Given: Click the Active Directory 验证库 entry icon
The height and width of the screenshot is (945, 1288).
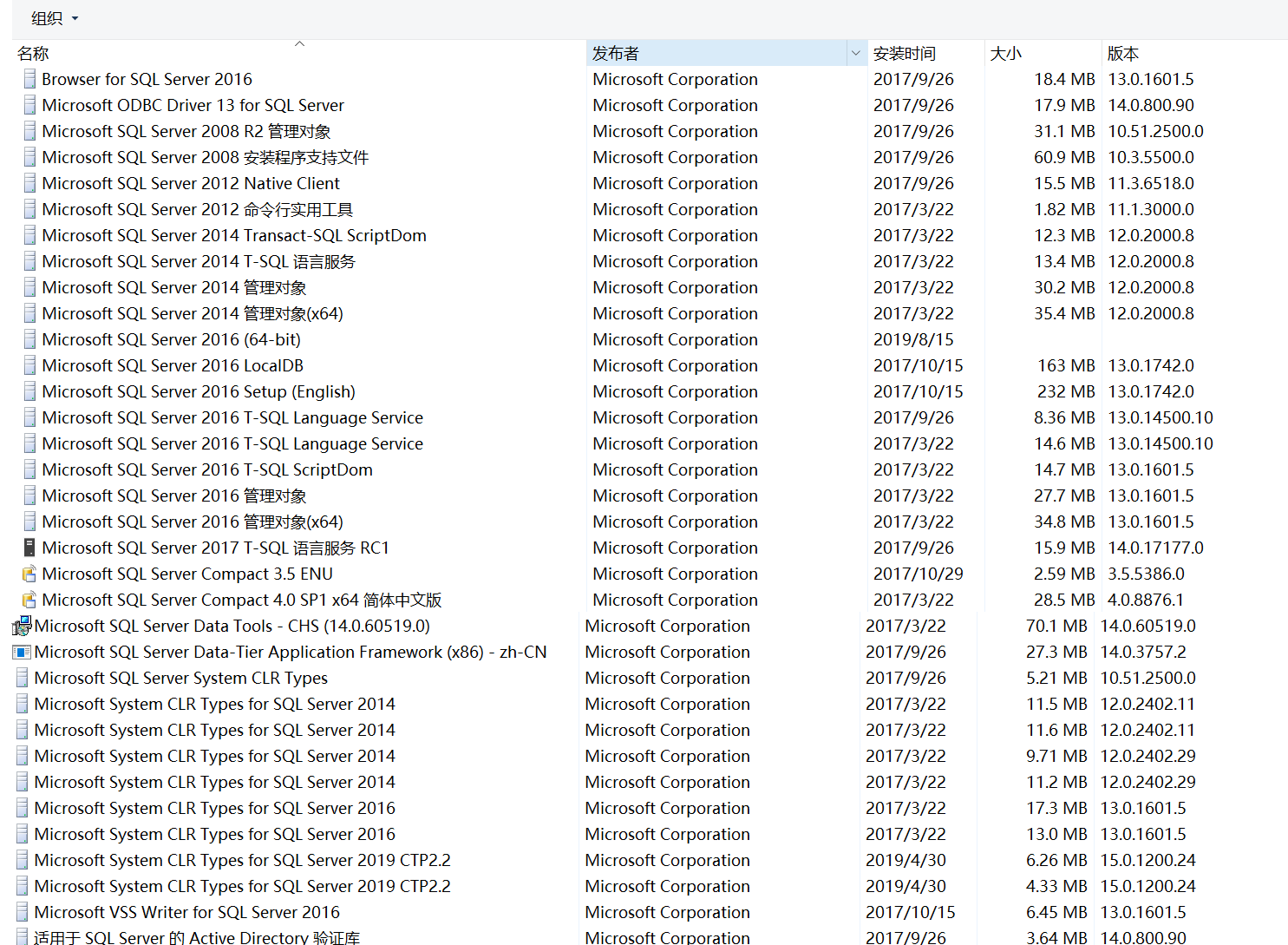Looking at the screenshot, I should click(22, 936).
